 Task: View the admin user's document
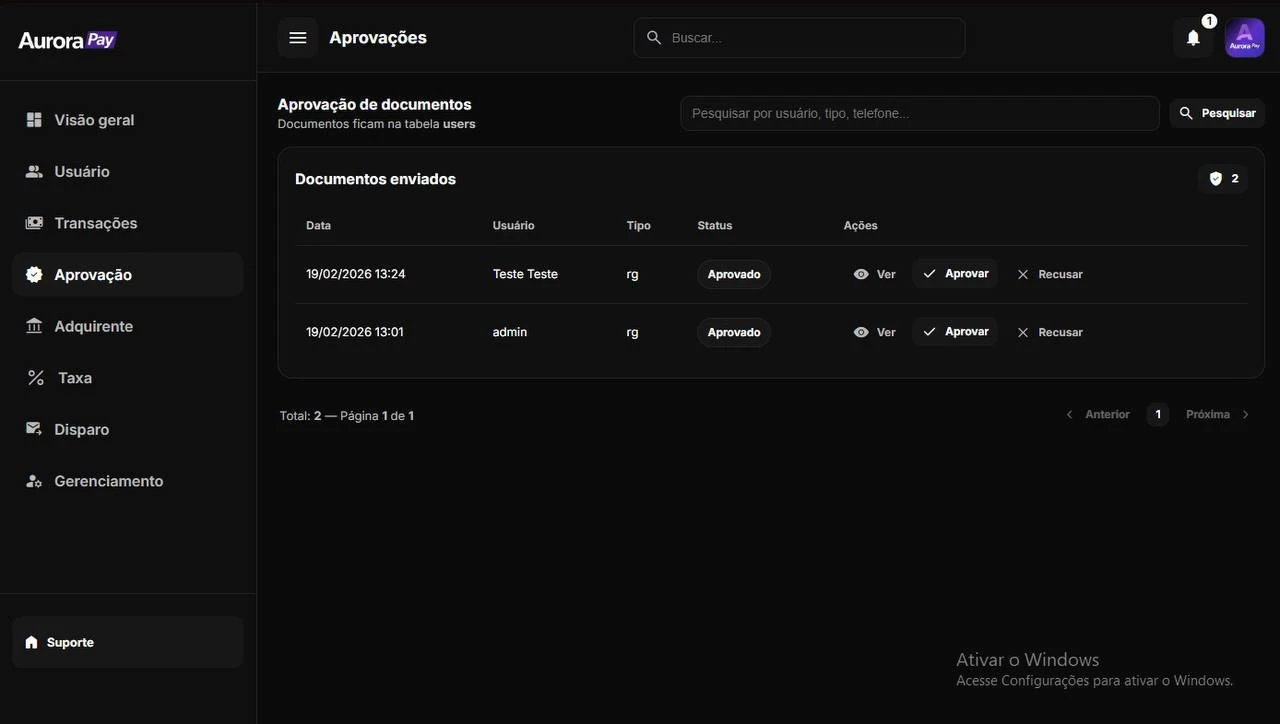[874, 332]
